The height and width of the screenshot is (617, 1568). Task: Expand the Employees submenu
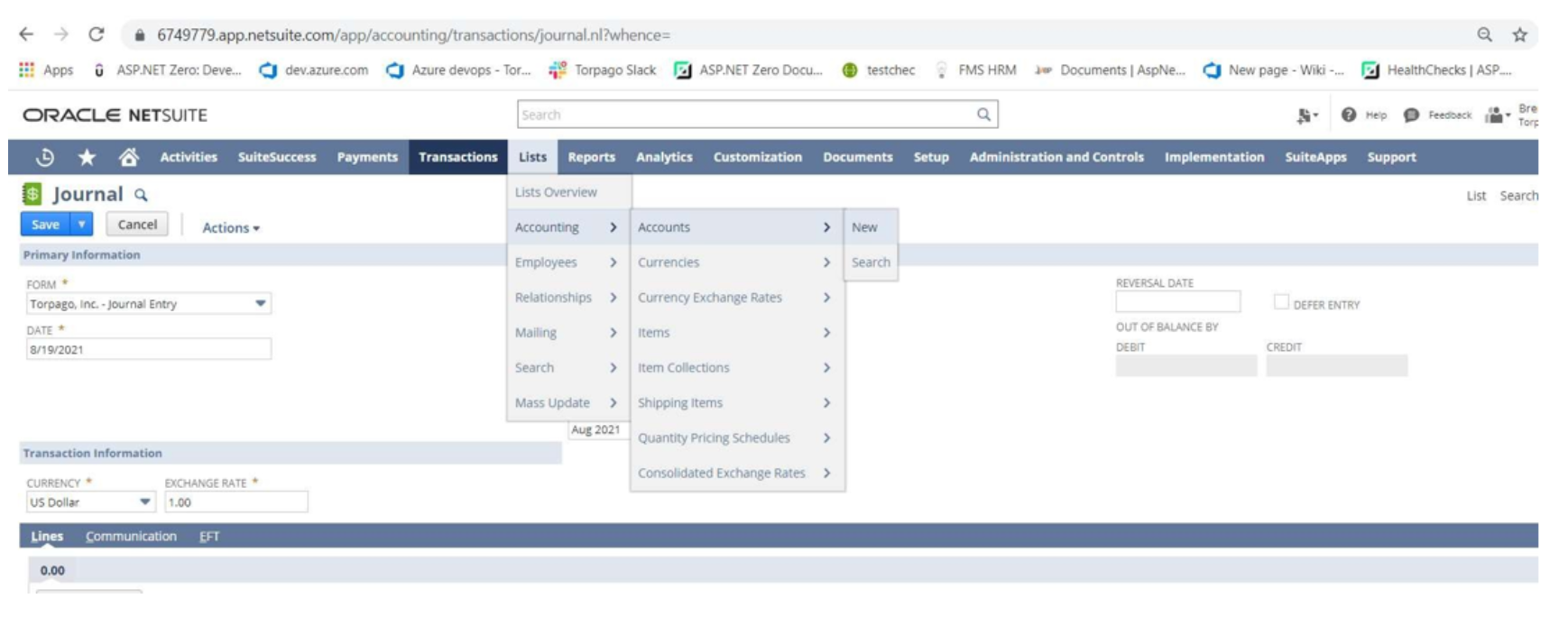[567, 262]
